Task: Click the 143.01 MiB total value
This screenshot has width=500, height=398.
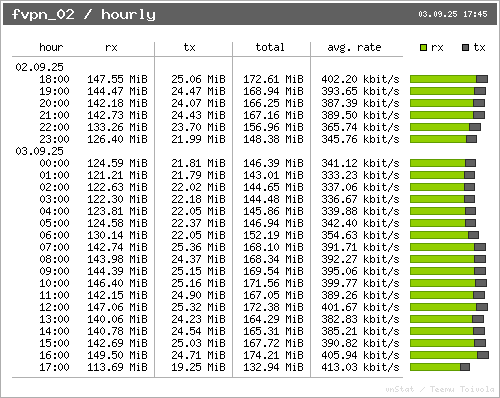Action: (x=273, y=175)
